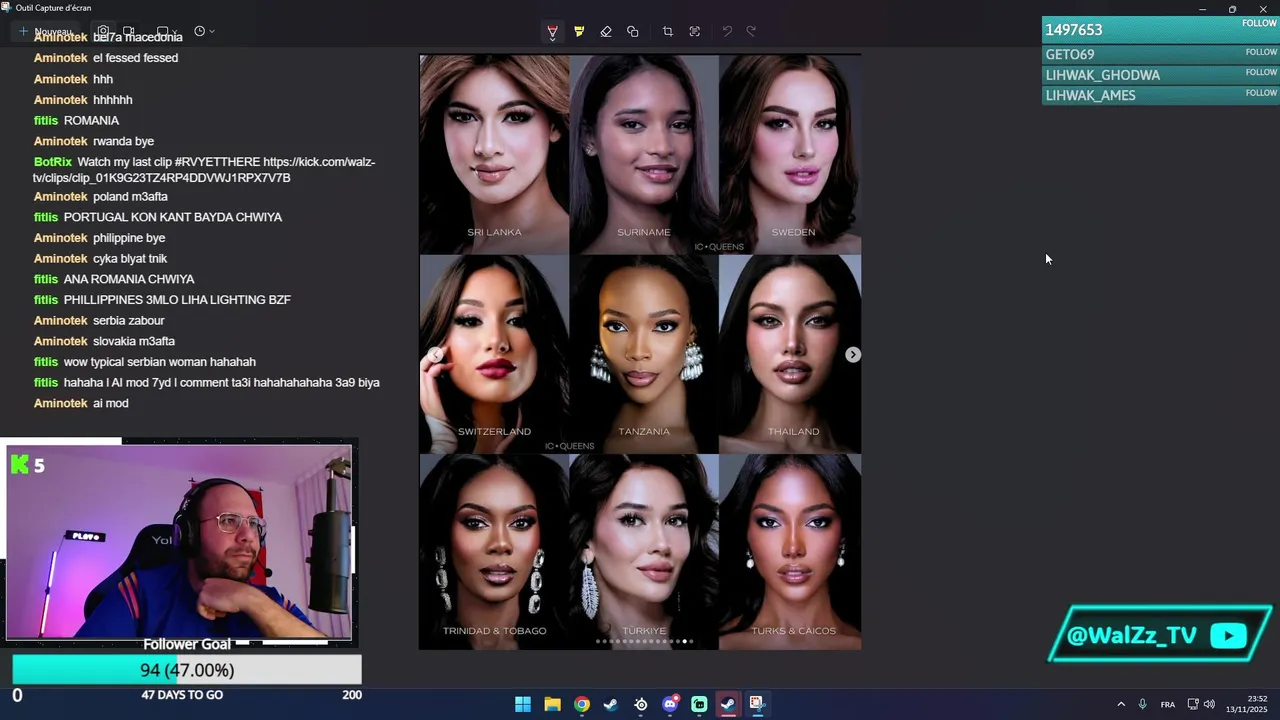Click the Snipping Tool taskbar icon
This screenshot has width=1280, height=720.
pyautogui.click(x=757, y=704)
